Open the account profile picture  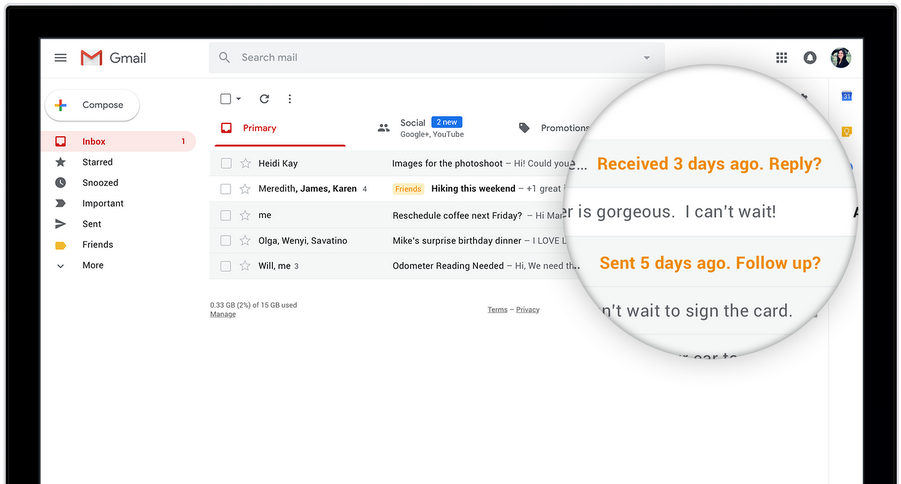tap(841, 57)
